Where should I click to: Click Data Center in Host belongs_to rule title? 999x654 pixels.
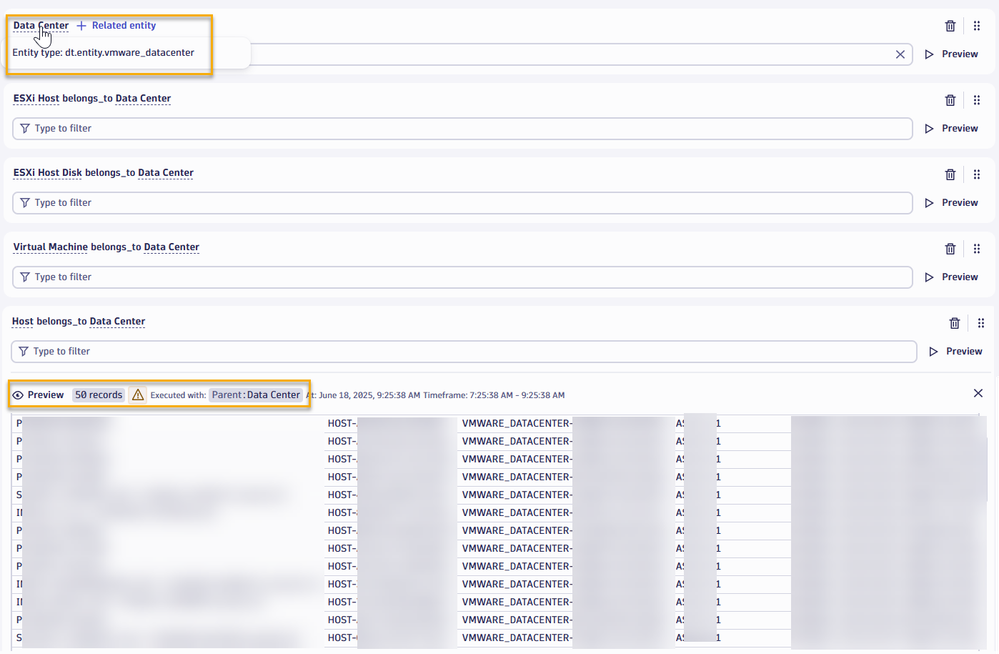tap(117, 321)
